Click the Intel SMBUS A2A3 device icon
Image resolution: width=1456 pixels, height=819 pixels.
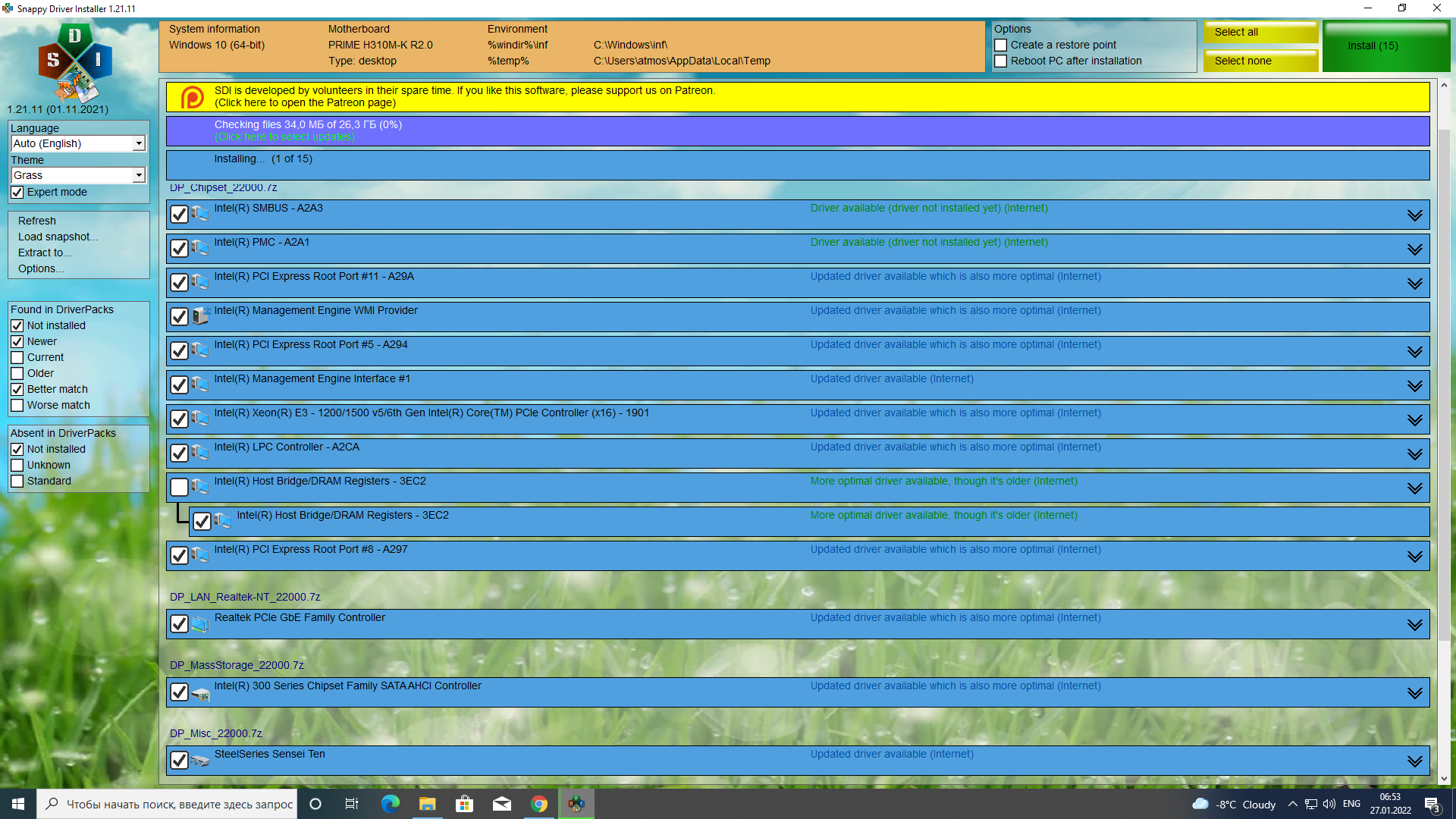pos(199,215)
